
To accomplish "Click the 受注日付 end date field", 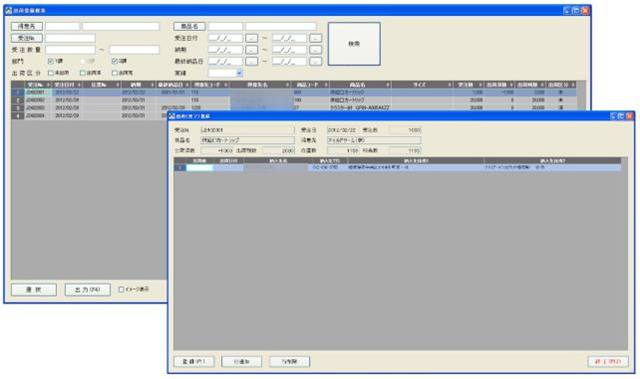I will [x=289, y=38].
